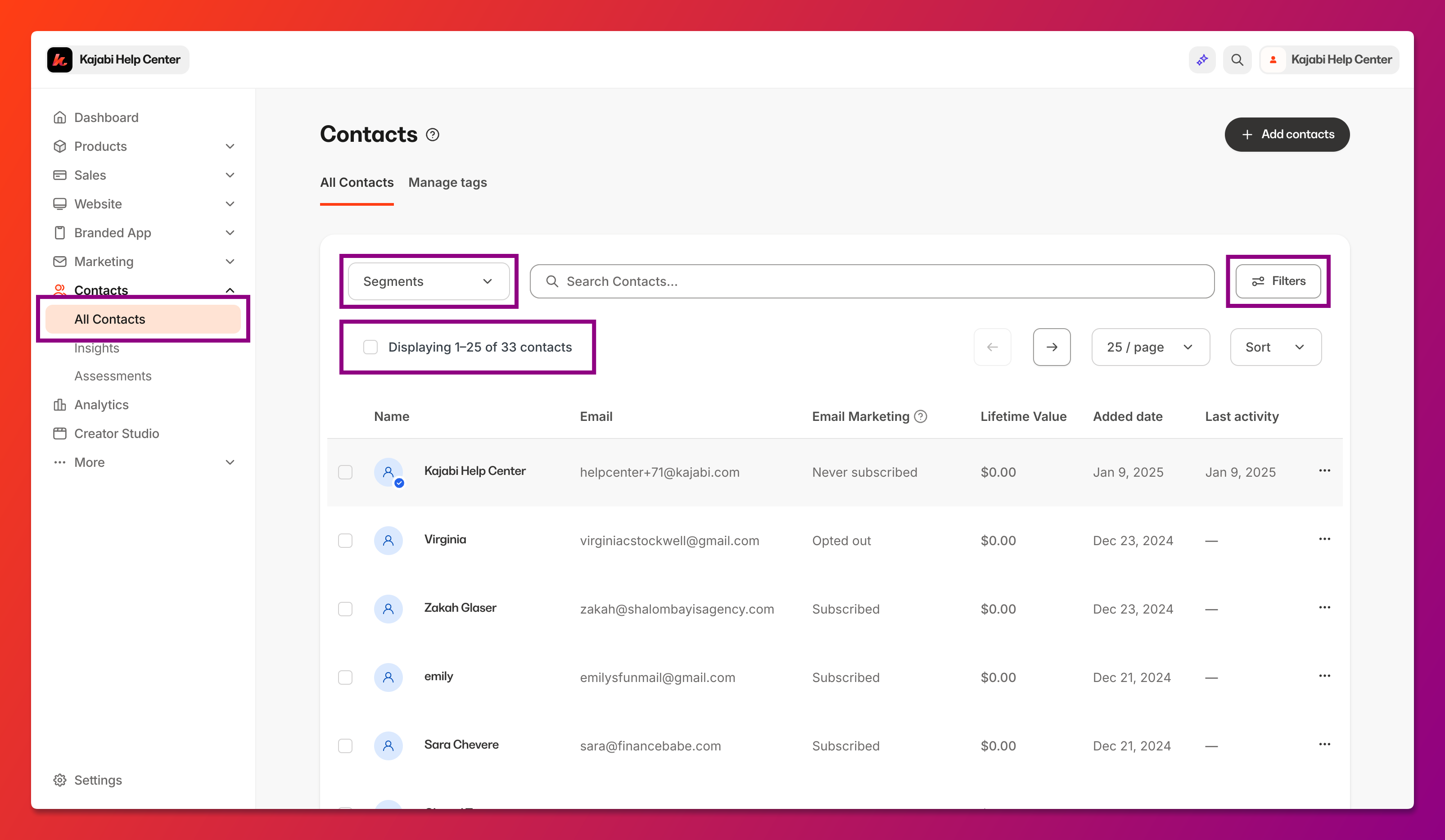Open the row menu for Zakah Glaser

(x=1324, y=607)
